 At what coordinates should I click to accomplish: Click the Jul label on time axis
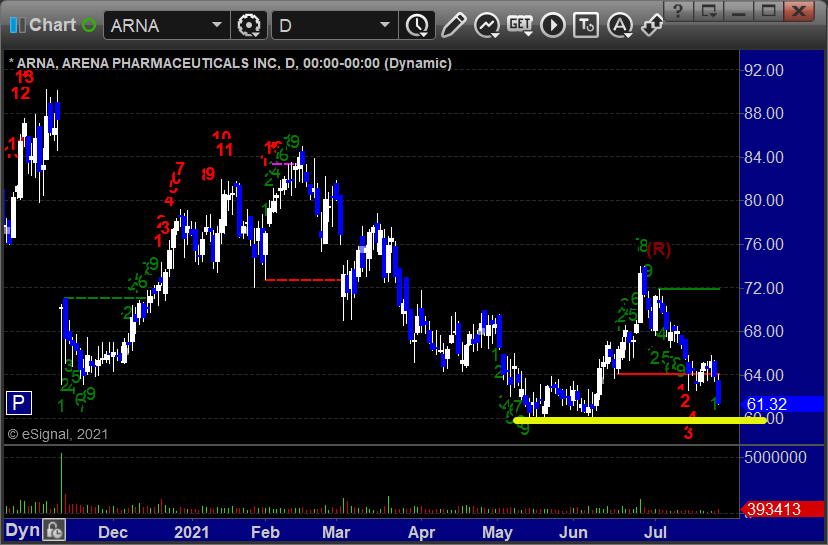[x=655, y=532]
